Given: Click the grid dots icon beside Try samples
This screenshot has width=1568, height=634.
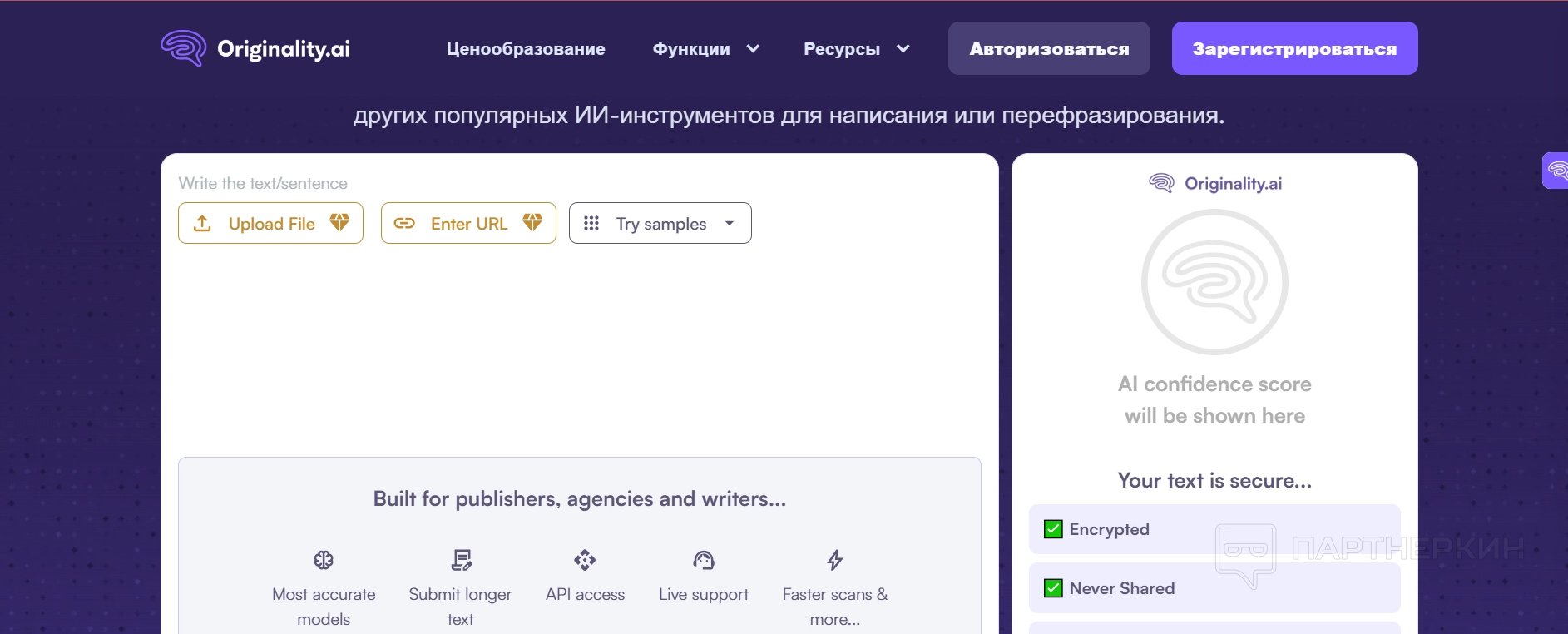Looking at the screenshot, I should (591, 223).
